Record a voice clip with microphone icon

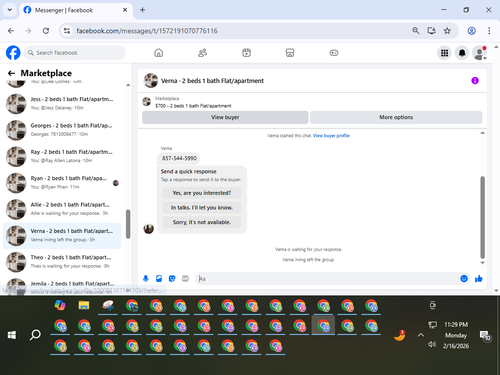(x=146, y=278)
